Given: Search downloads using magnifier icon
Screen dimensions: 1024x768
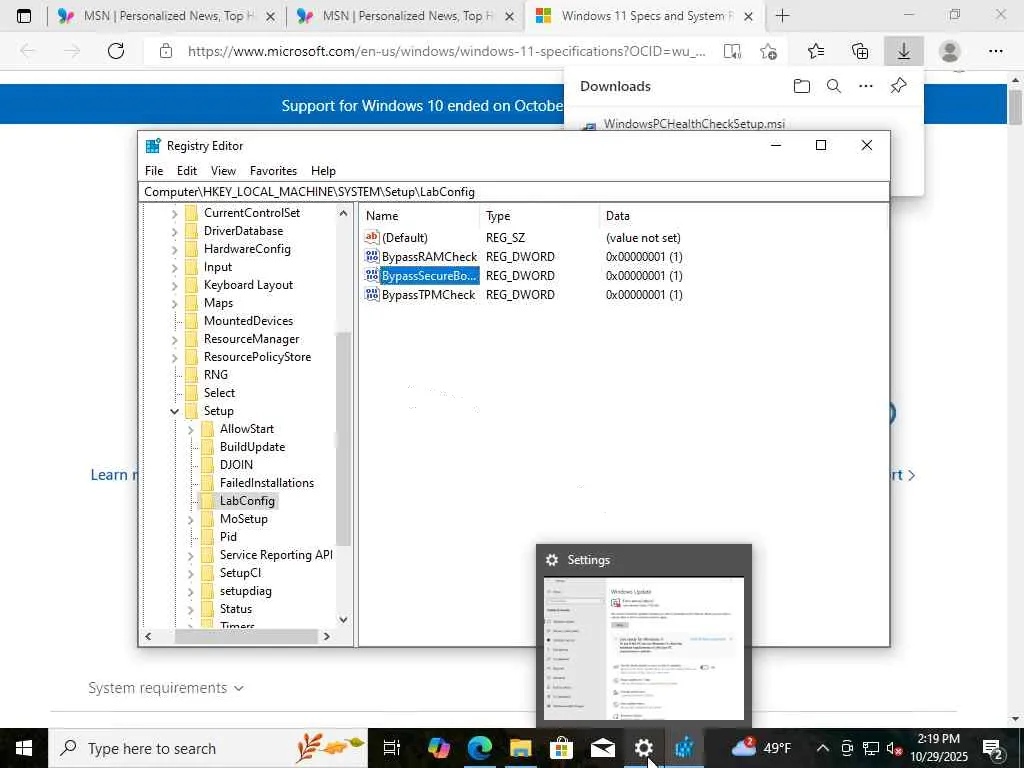Looking at the screenshot, I should [x=834, y=86].
